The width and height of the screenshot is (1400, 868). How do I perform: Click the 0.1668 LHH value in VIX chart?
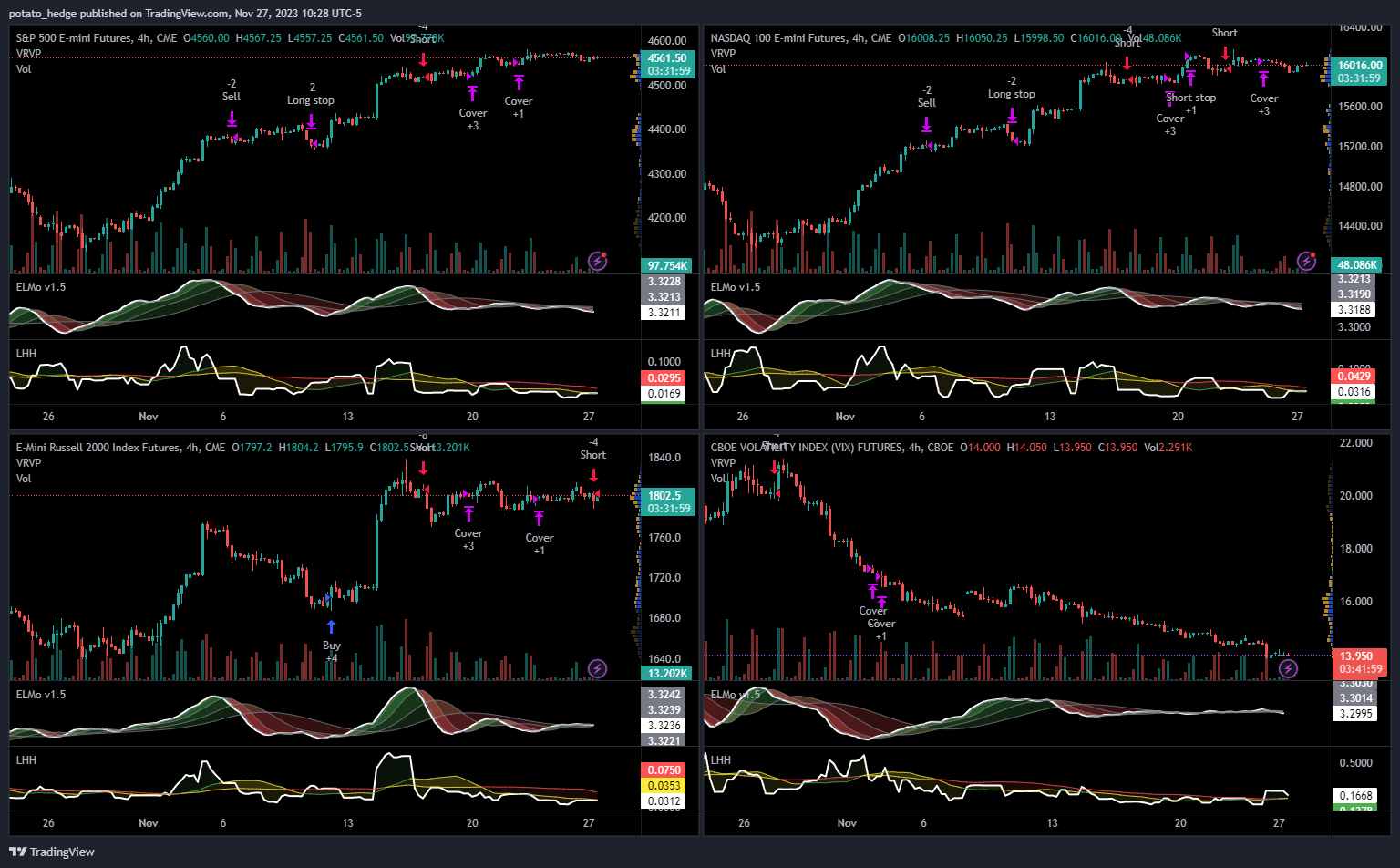1356,796
